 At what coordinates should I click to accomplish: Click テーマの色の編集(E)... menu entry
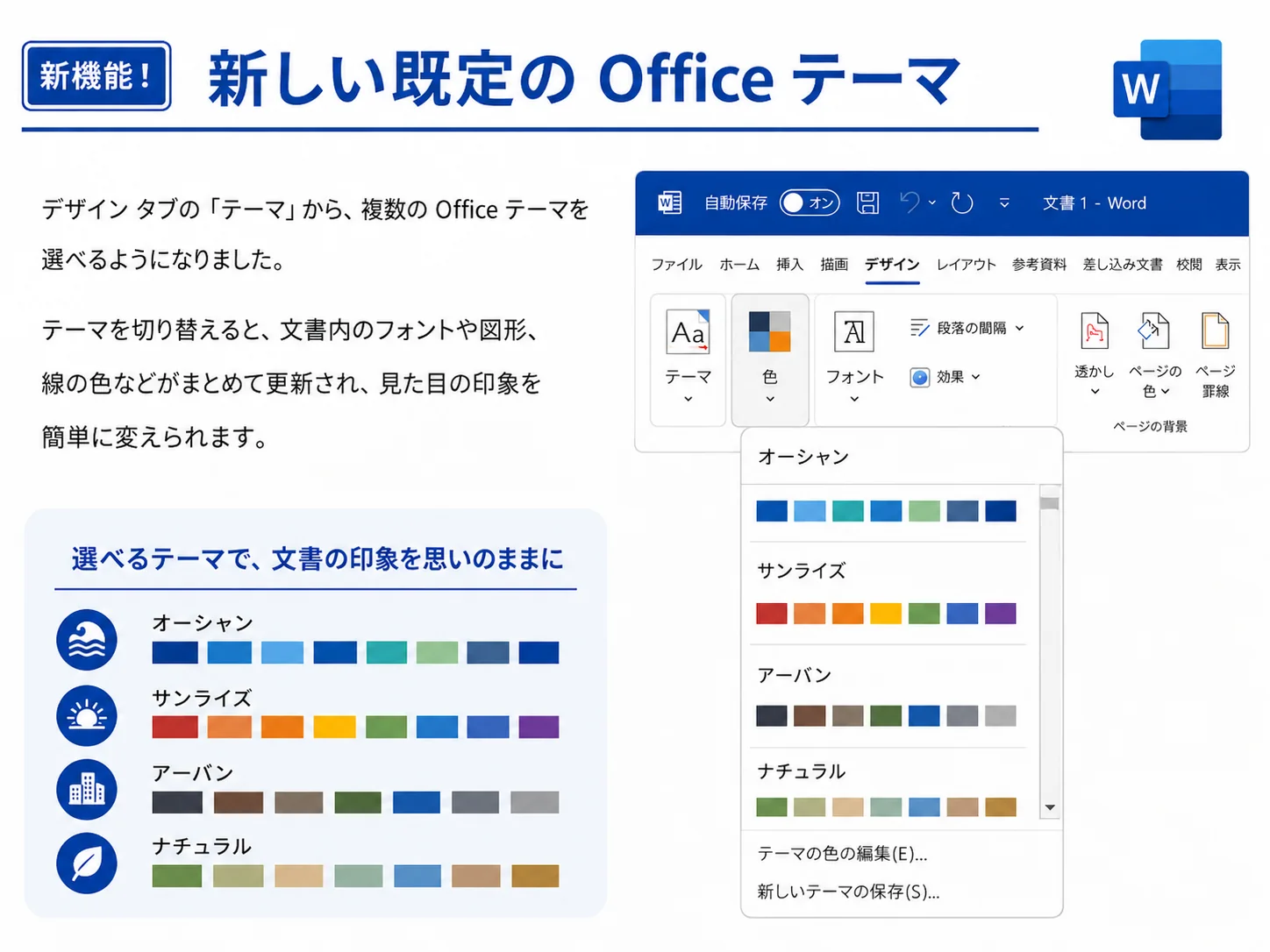pyautogui.click(x=843, y=853)
